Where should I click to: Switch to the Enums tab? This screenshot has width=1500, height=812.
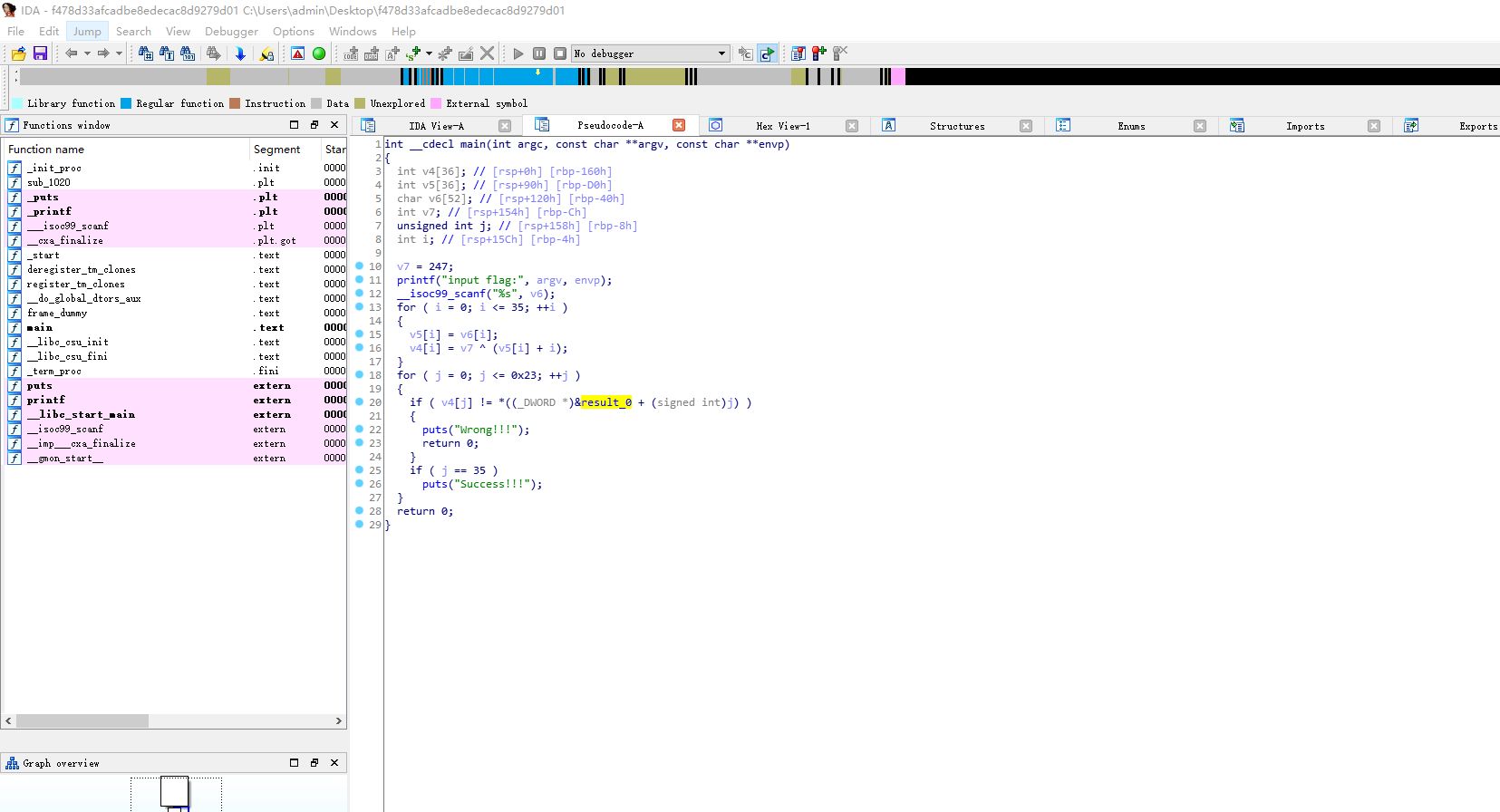tap(1131, 126)
